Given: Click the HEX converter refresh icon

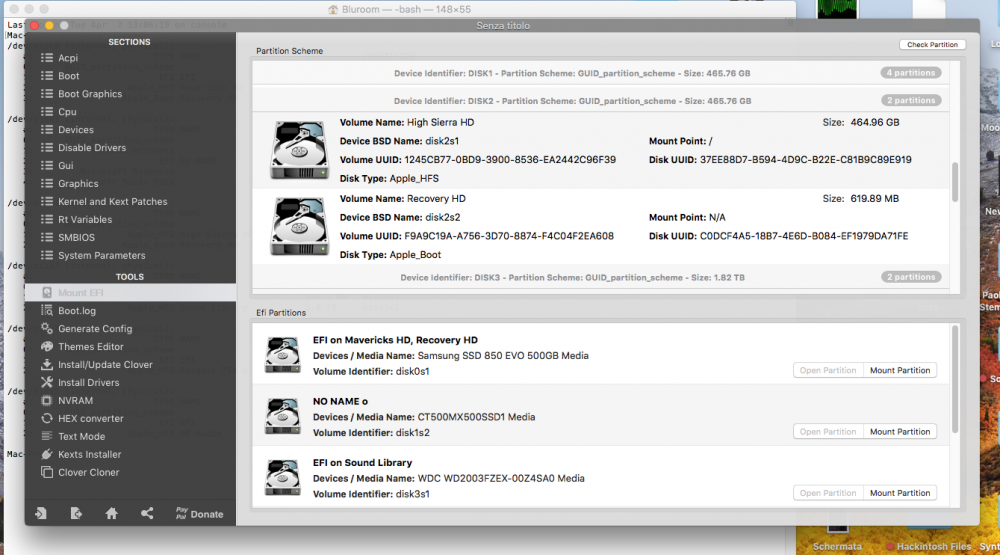Looking at the screenshot, I should coord(47,418).
